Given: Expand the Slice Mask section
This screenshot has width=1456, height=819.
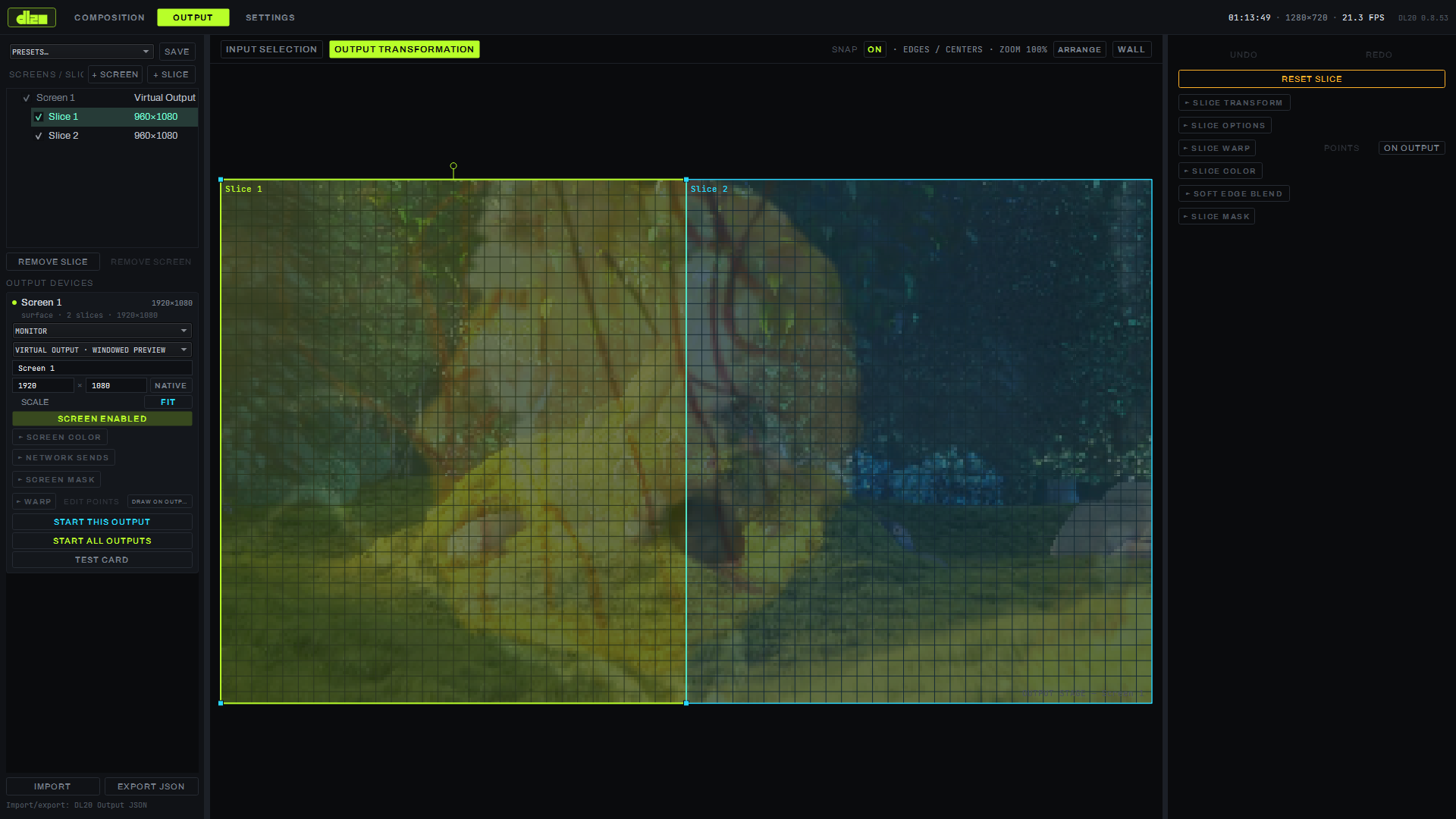Looking at the screenshot, I should pos(1216,216).
